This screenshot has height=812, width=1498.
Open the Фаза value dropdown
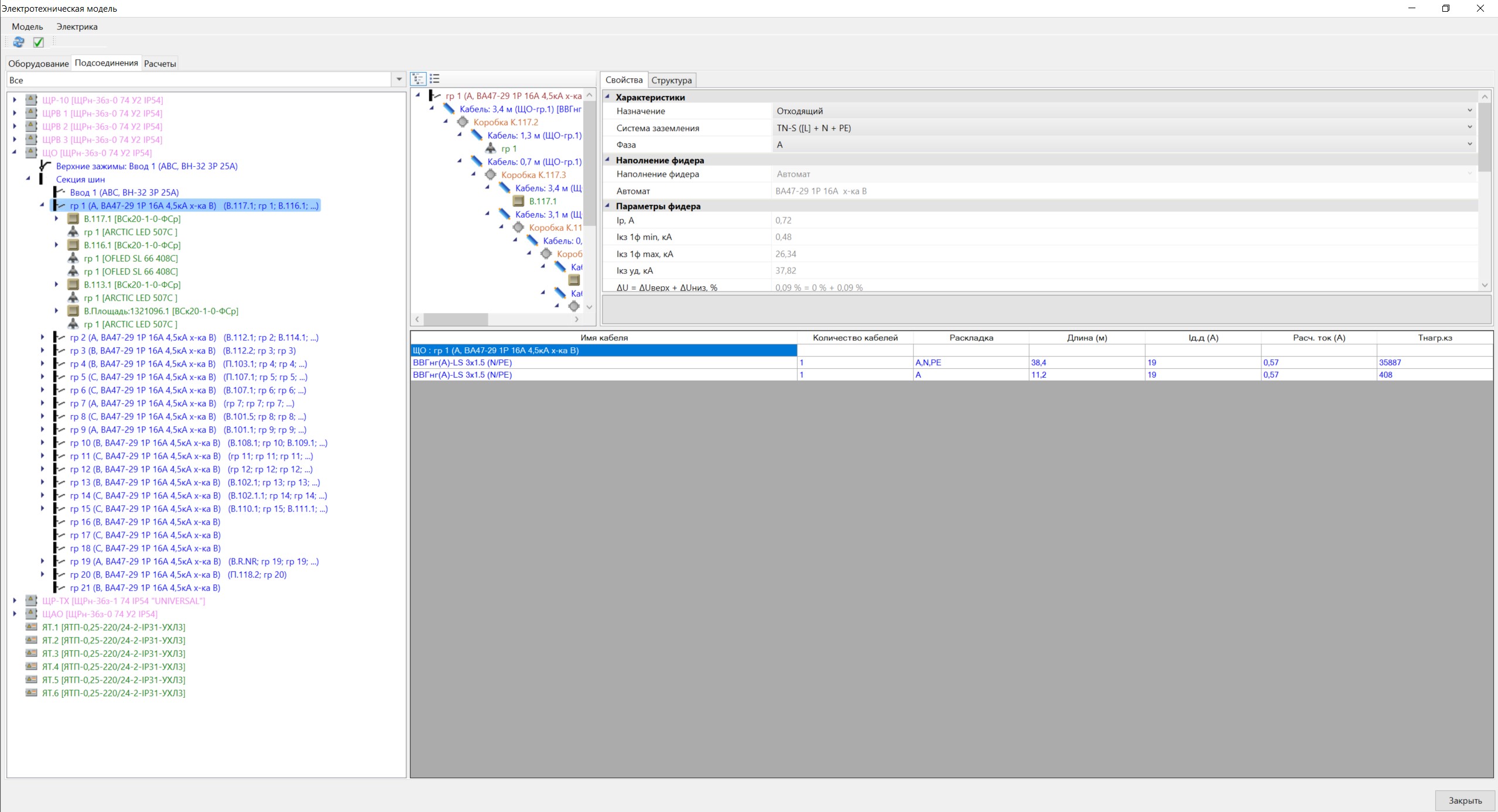pyautogui.click(x=1469, y=145)
